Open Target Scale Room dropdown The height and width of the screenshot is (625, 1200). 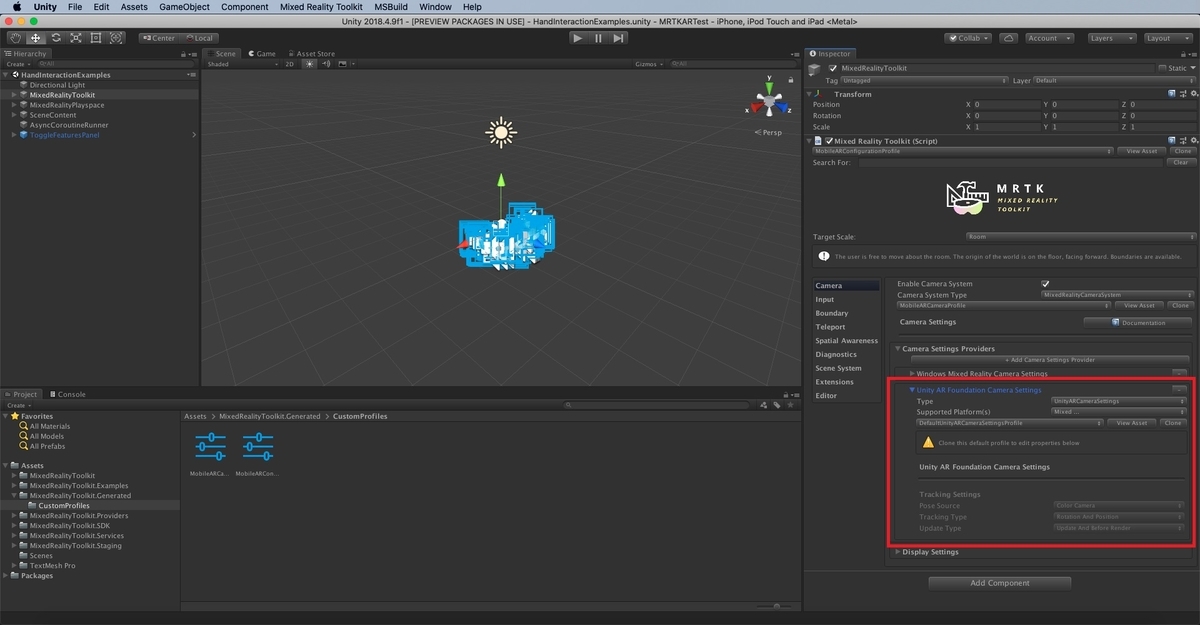click(x=1080, y=237)
